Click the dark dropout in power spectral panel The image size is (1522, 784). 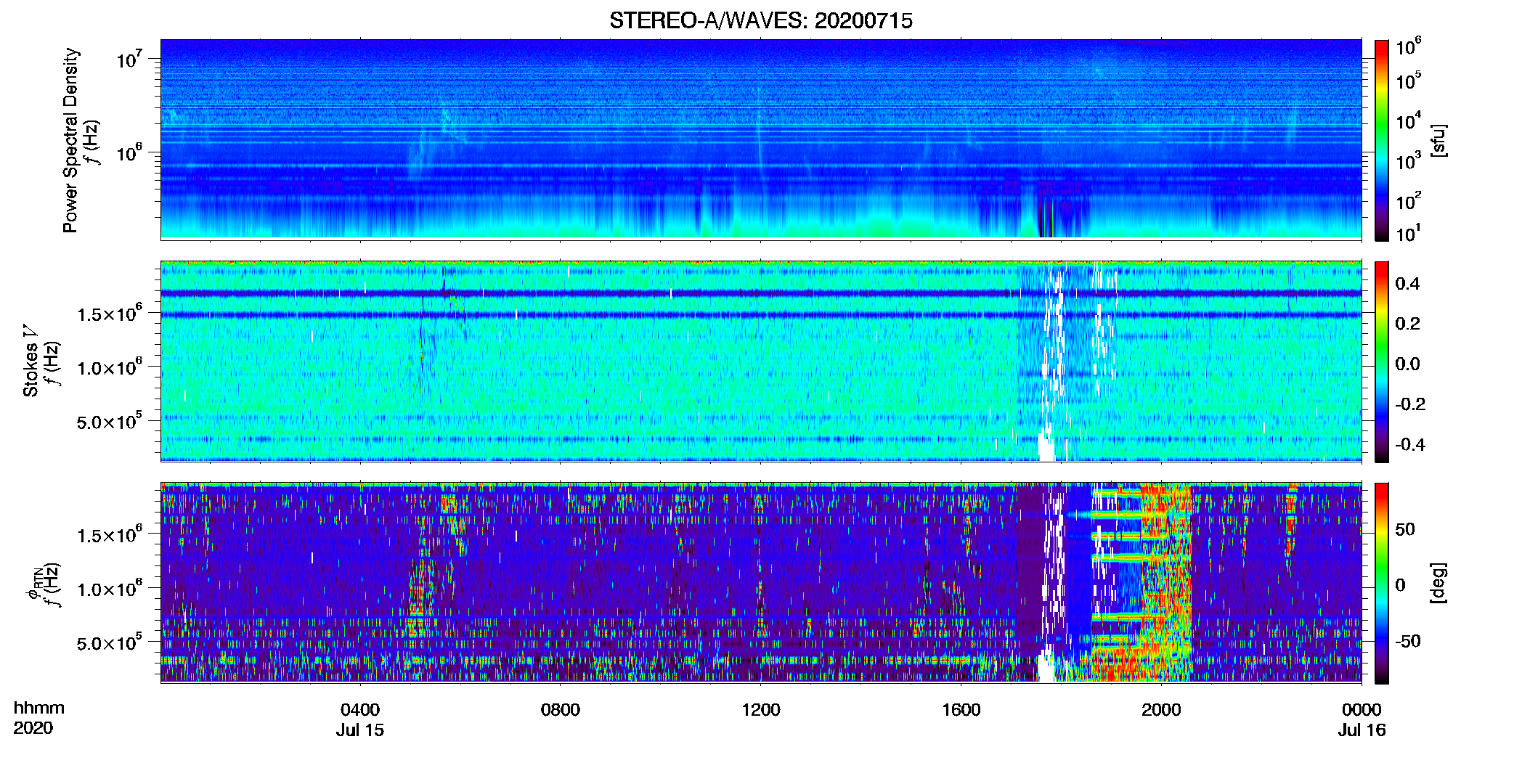(x=1046, y=211)
